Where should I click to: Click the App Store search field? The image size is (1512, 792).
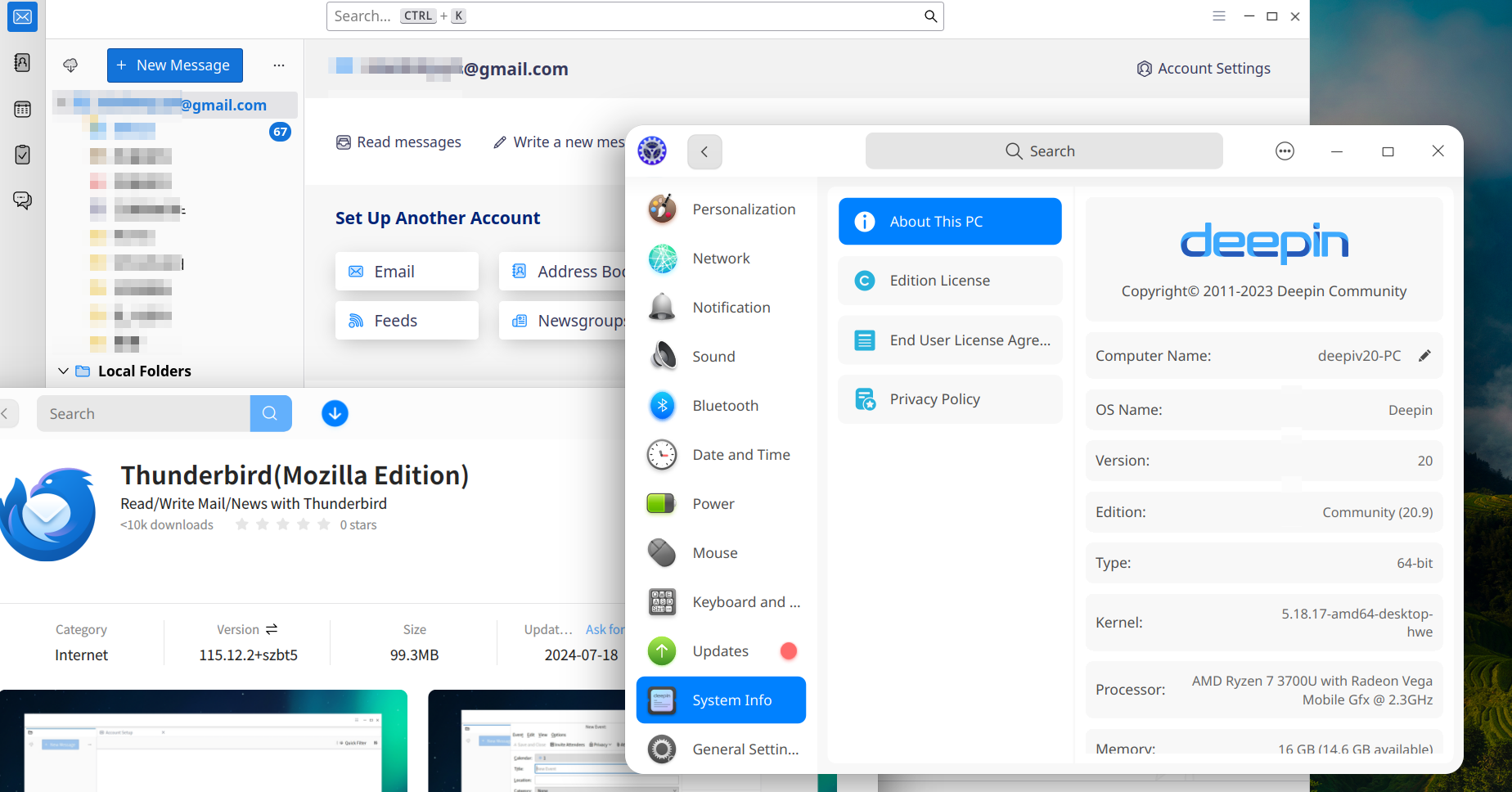144,414
